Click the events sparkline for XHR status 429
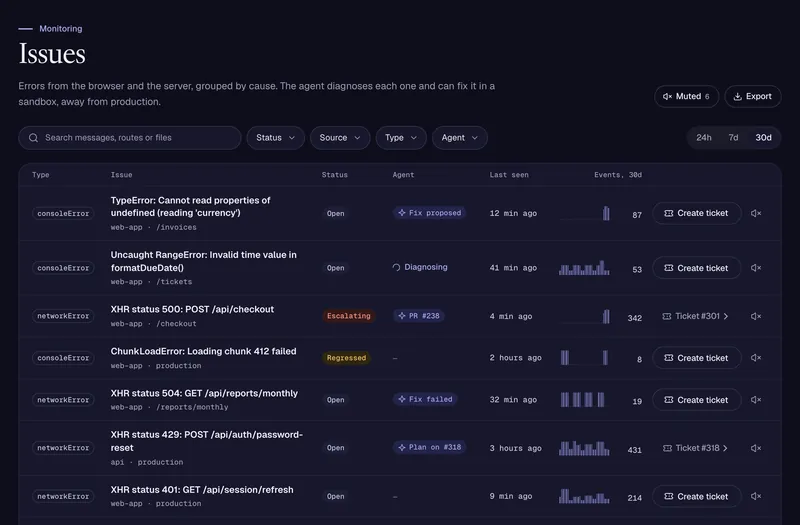The image size is (800, 525). pyautogui.click(x=584, y=448)
